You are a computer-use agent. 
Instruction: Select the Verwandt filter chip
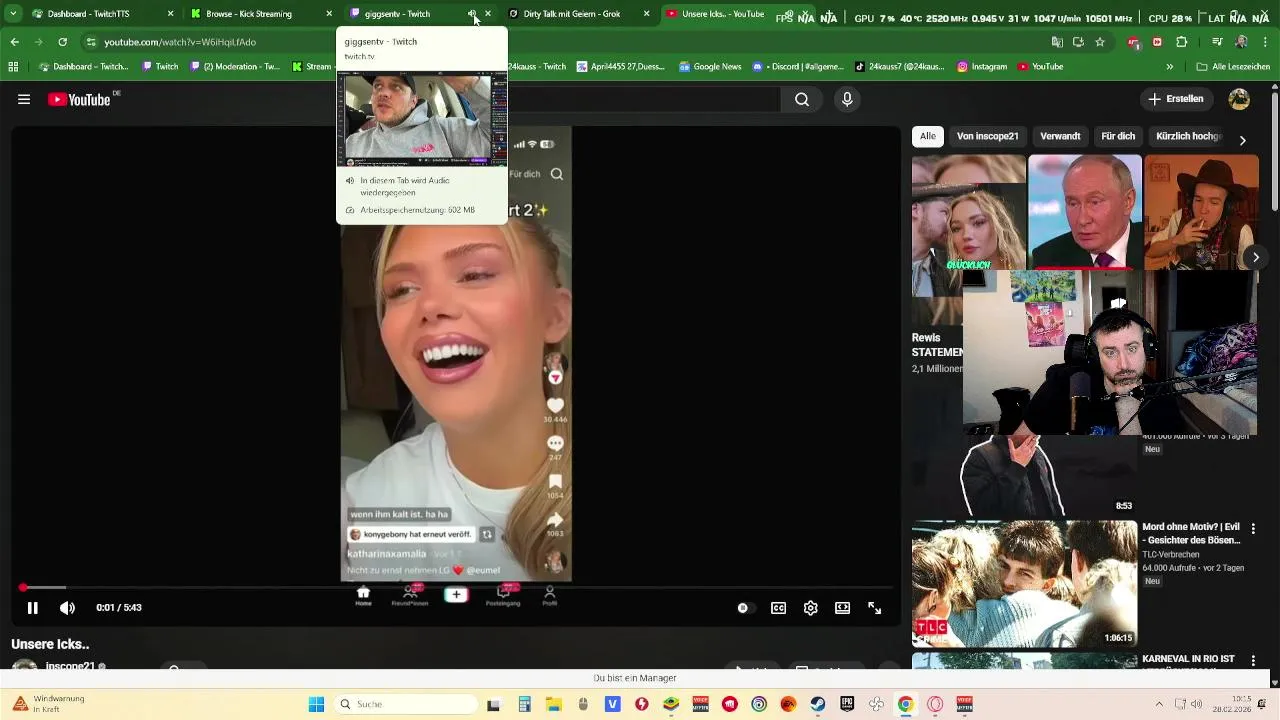(x=1060, y=136)
